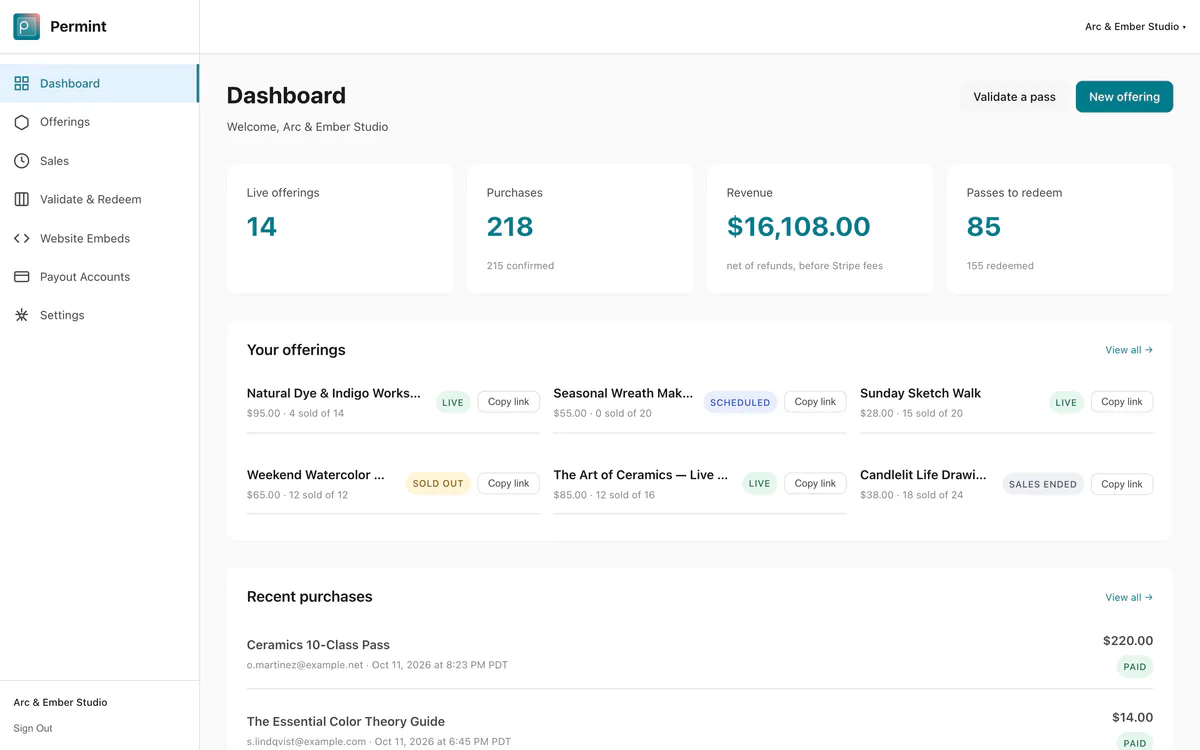Viewport: 1200px width, 750px height.
Task: Click LIVE badge on Art of Ceramics
Action: pos(760,484)
